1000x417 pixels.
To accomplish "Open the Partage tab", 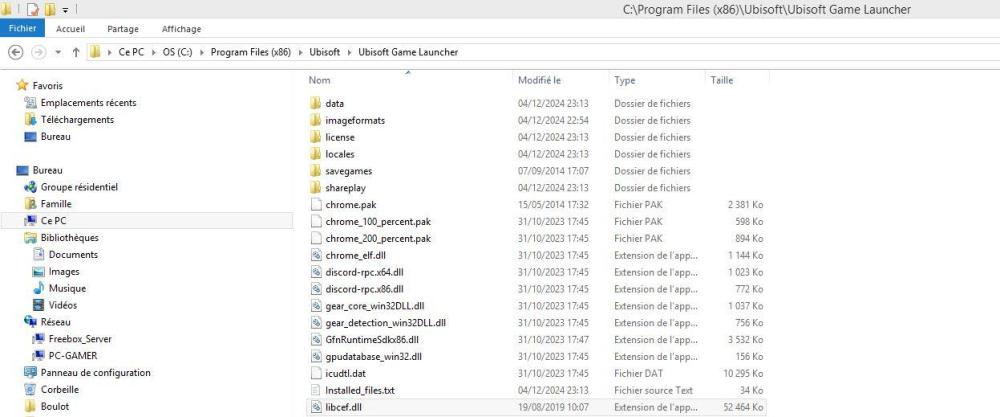I will tap(122, 29).
